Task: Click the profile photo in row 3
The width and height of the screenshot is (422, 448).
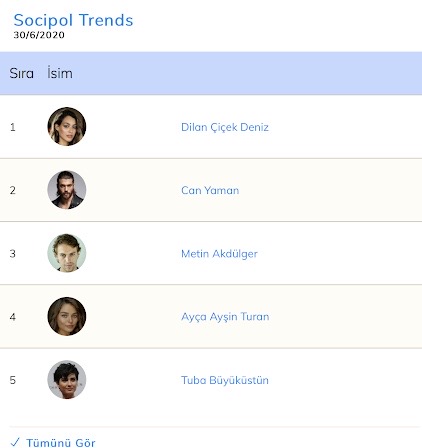Action: 67,253
